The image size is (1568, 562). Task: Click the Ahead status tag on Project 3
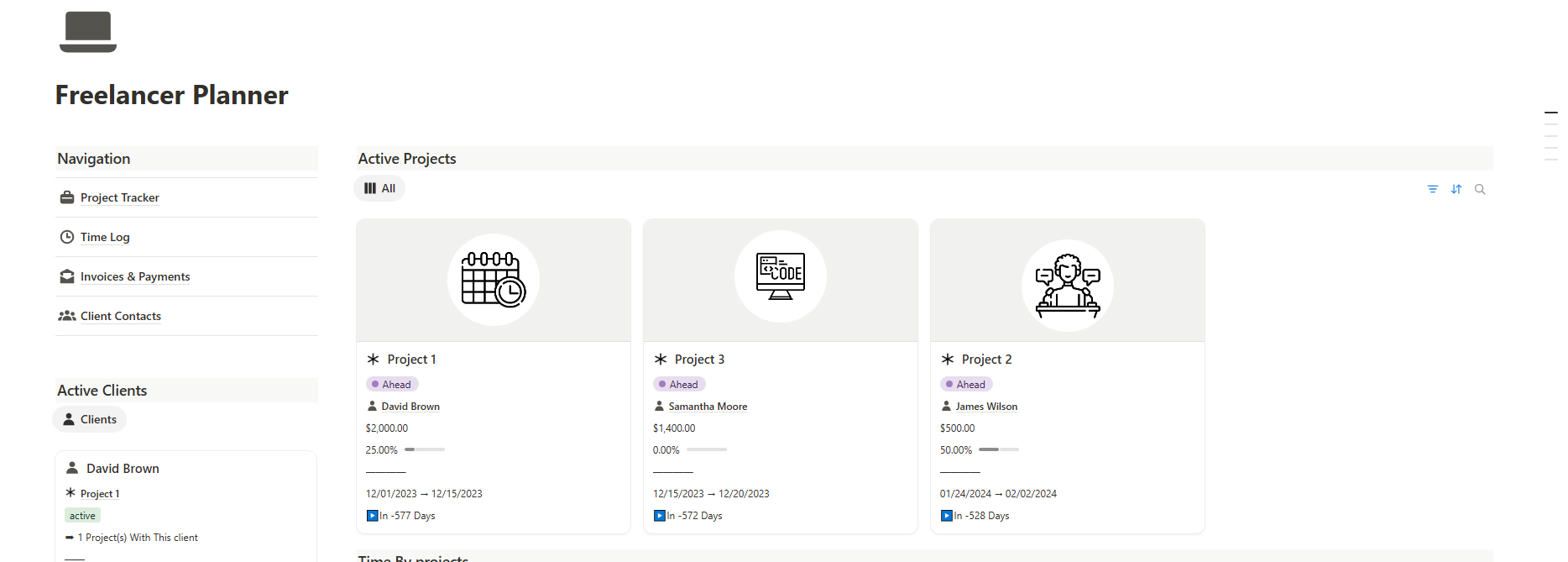click(679, 384)
